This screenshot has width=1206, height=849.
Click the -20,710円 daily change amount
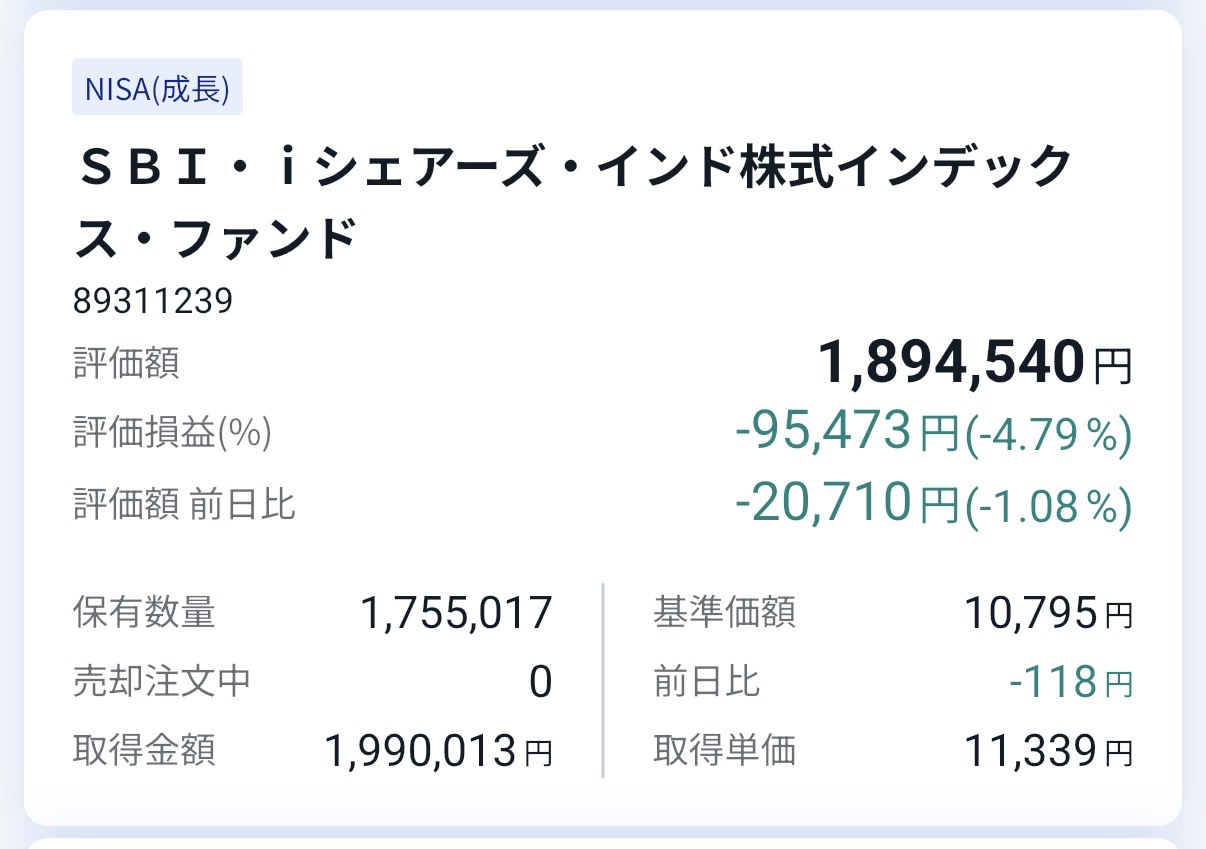pos(845,504)
